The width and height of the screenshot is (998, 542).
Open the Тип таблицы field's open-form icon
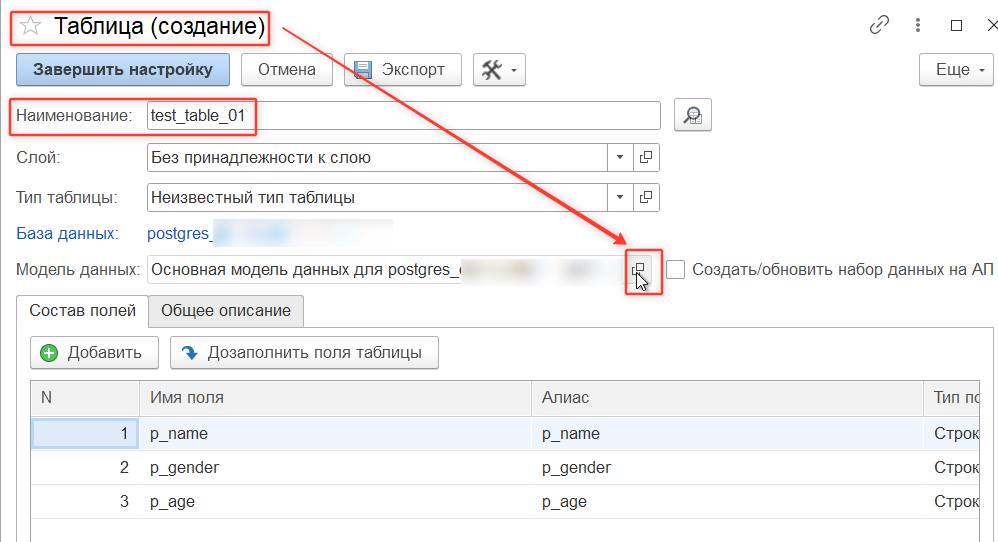pos(646,197)
